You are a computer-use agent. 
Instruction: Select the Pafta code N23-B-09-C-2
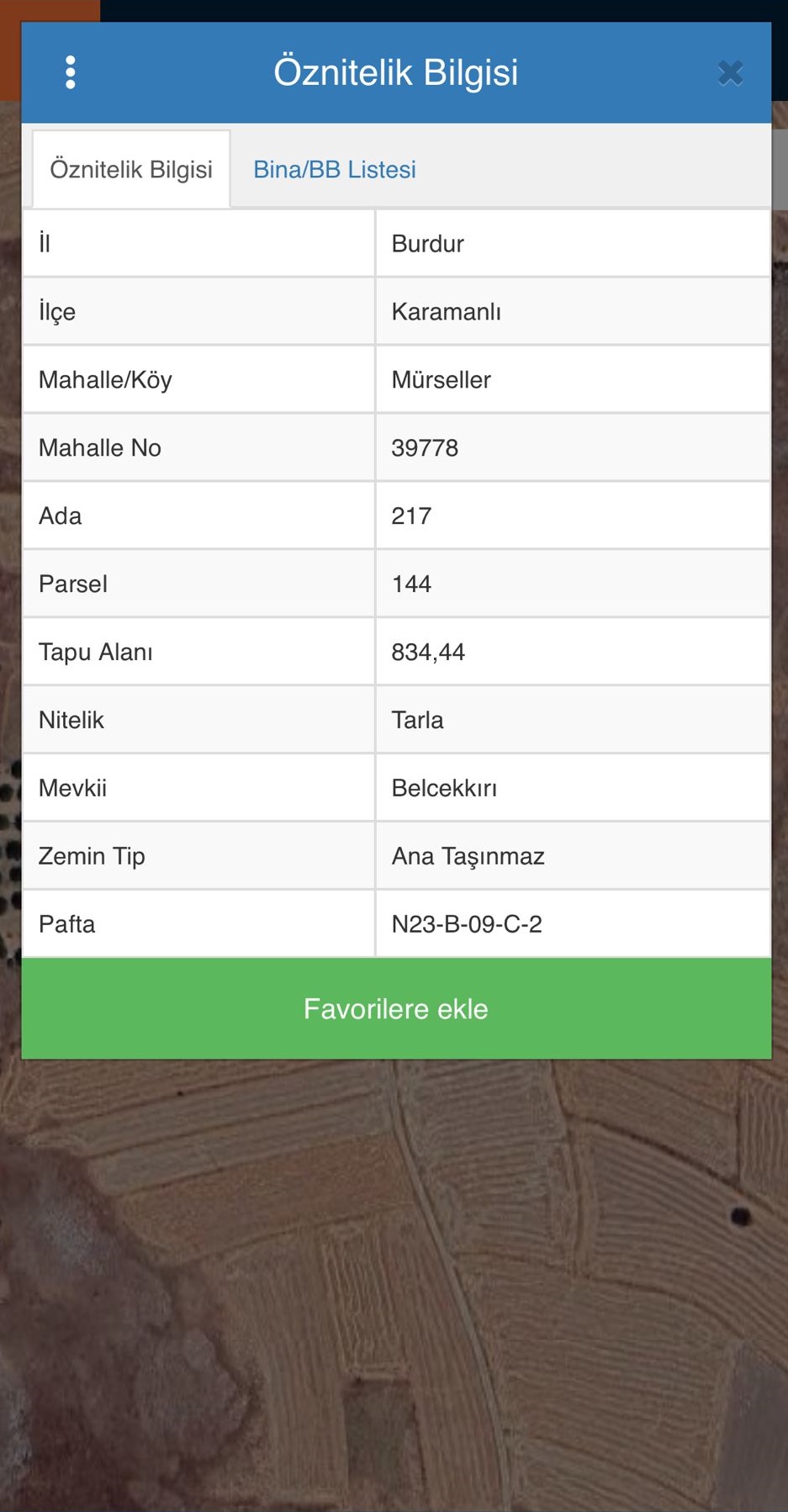pyautogui.click(x=467, y=925)
